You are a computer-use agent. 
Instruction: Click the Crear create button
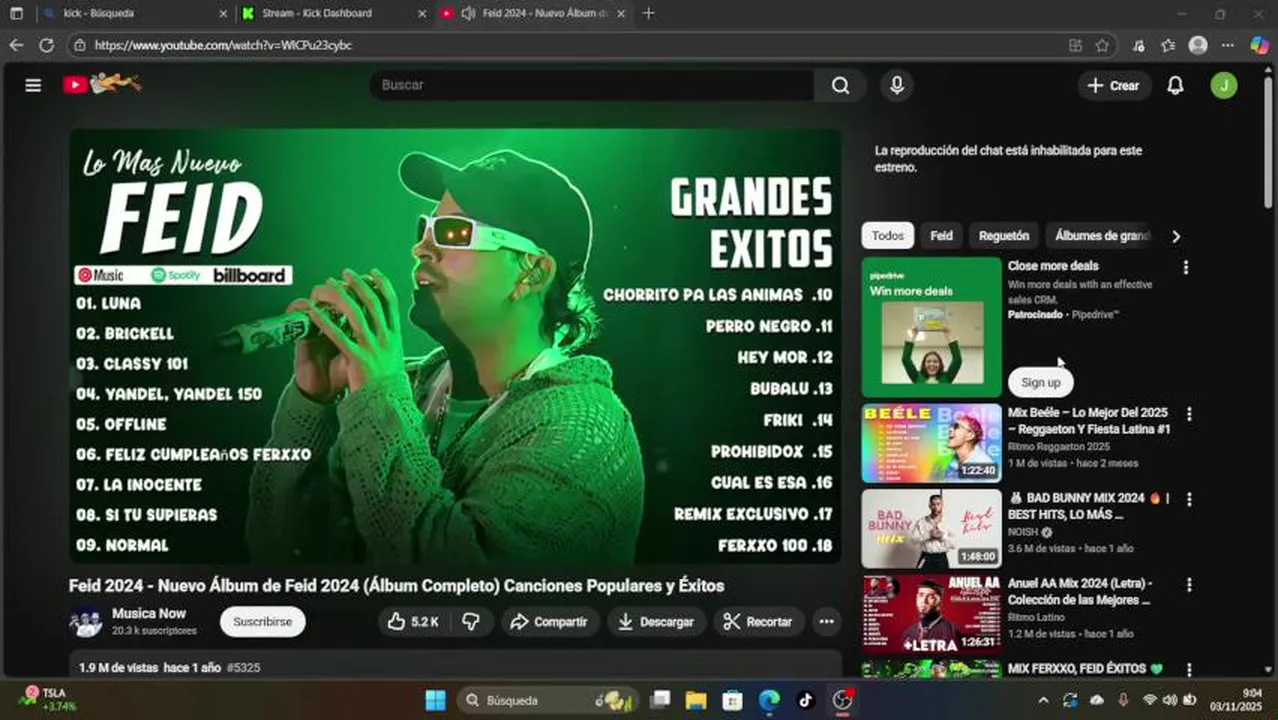(x=1114, y=85)
